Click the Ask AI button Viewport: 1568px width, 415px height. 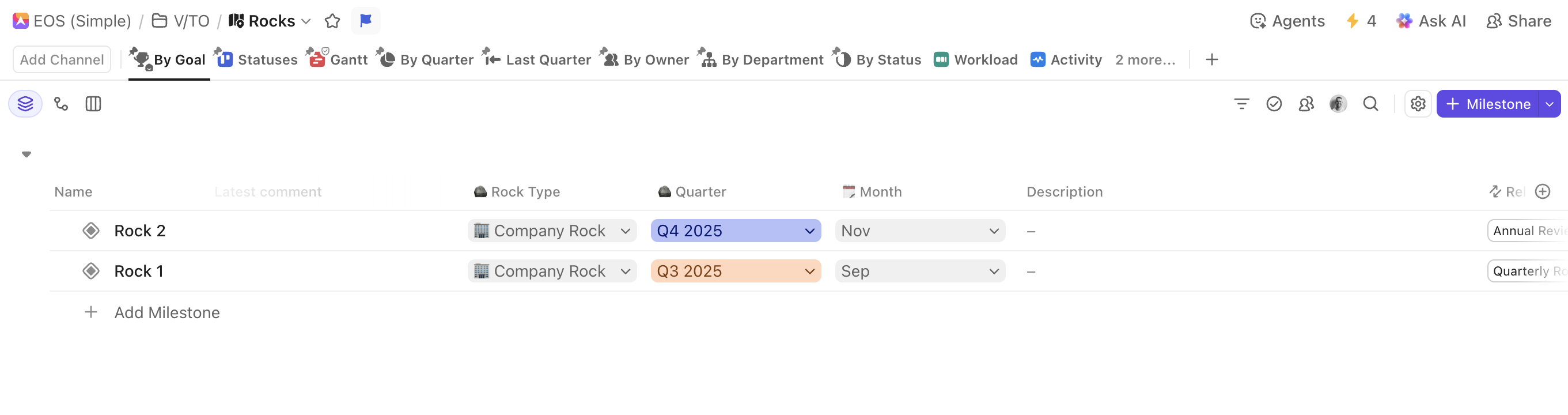1431,21
